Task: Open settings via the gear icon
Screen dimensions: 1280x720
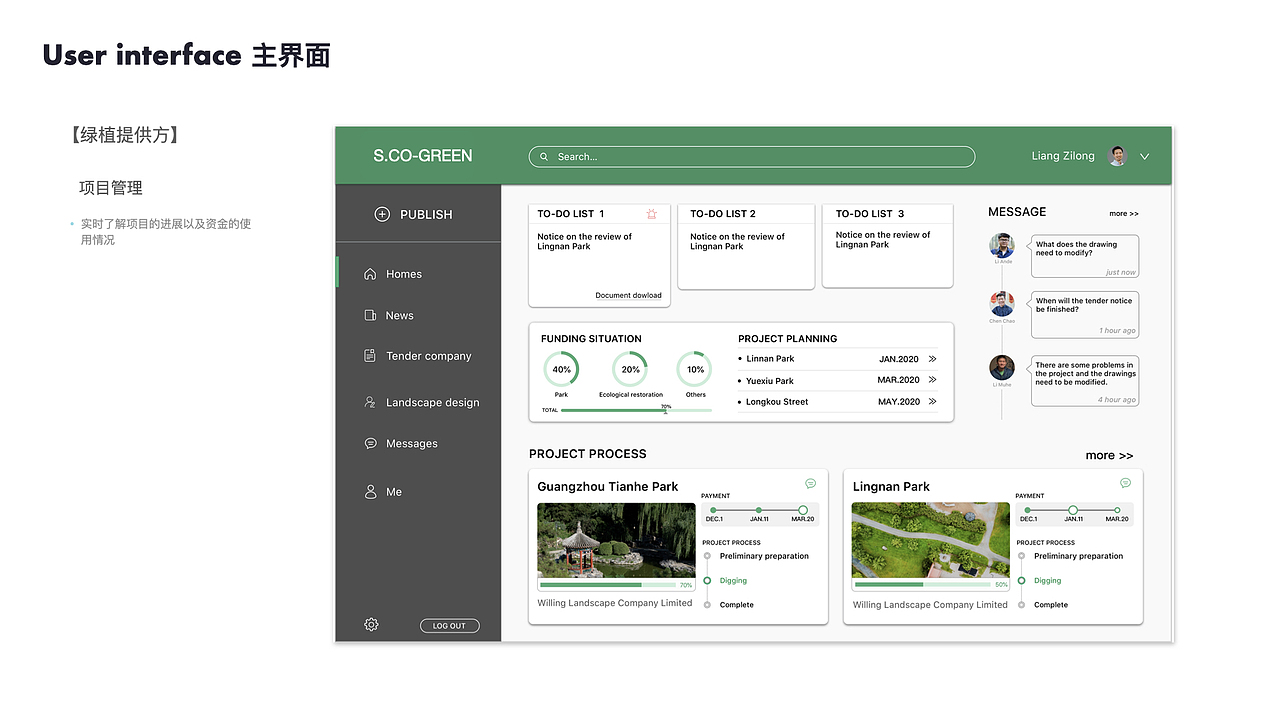Action: tap(371, 625)
